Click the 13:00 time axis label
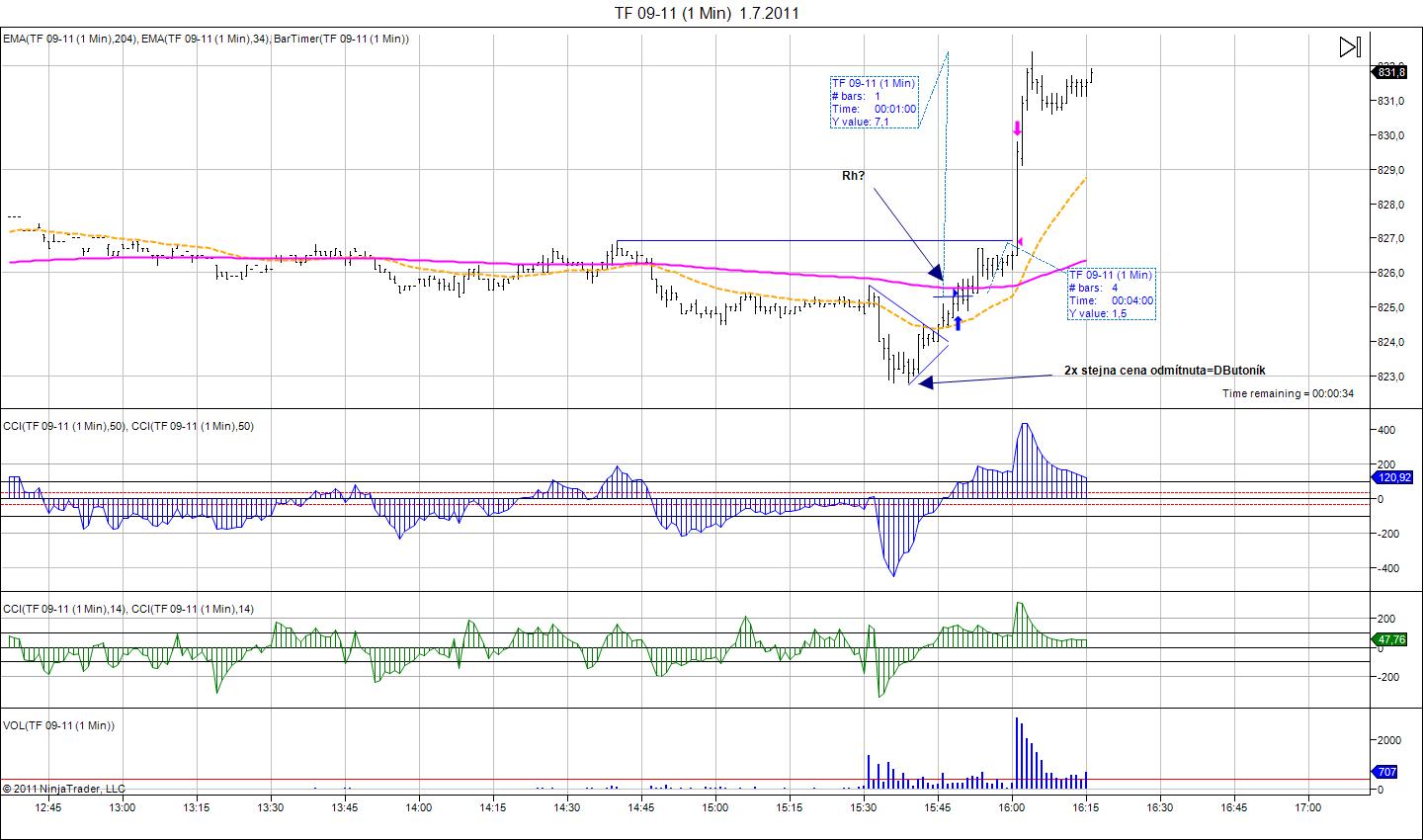Viewport: 1423px width, 840px height. (x=122, y=807)
